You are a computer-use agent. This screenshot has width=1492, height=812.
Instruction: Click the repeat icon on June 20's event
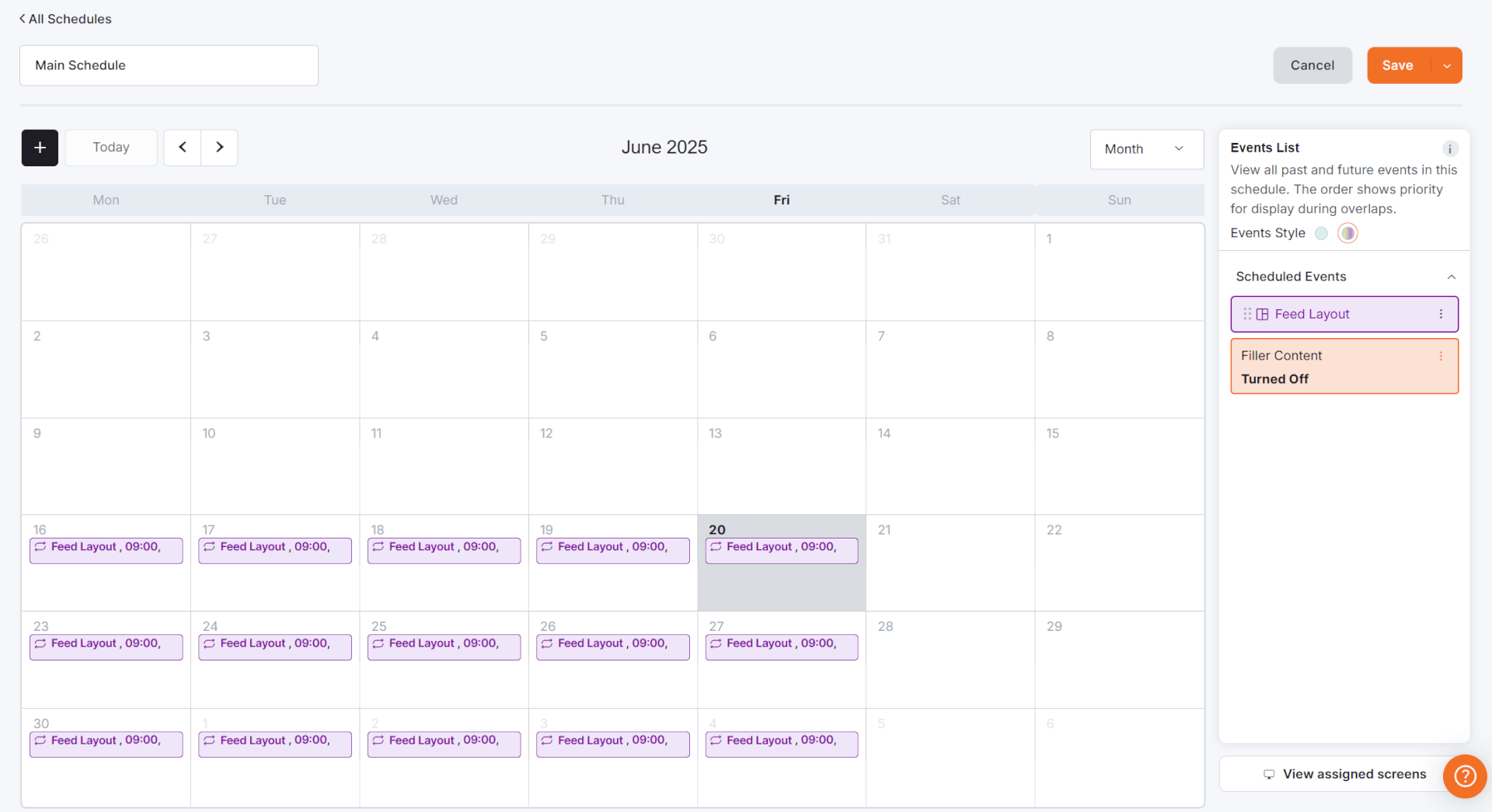pos(716,547)
